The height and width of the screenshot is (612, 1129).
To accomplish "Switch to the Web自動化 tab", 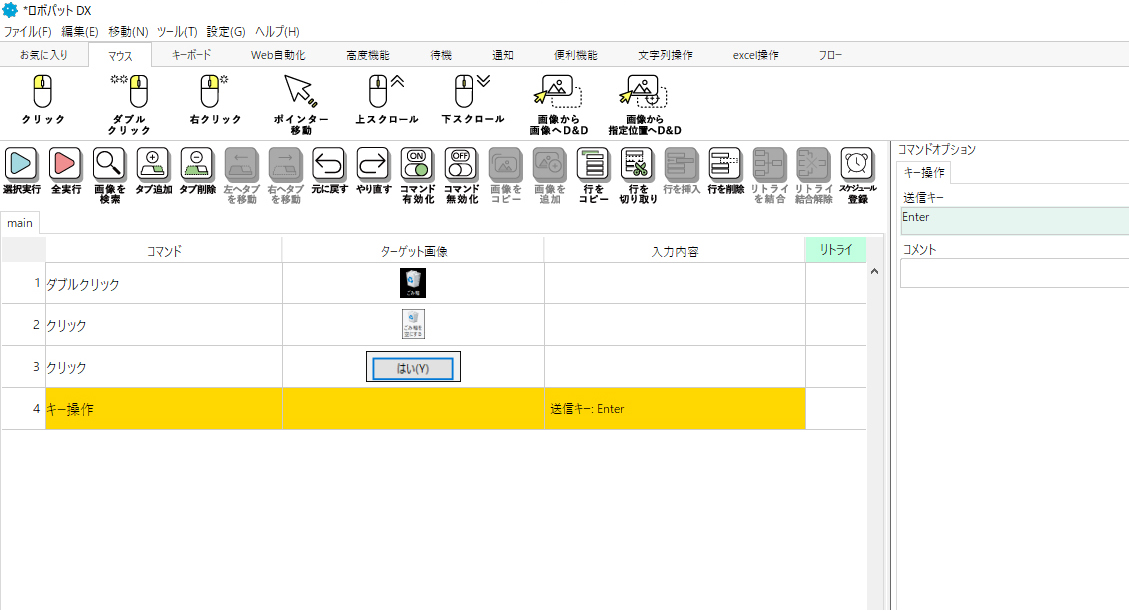I will [x=277, y=55].
